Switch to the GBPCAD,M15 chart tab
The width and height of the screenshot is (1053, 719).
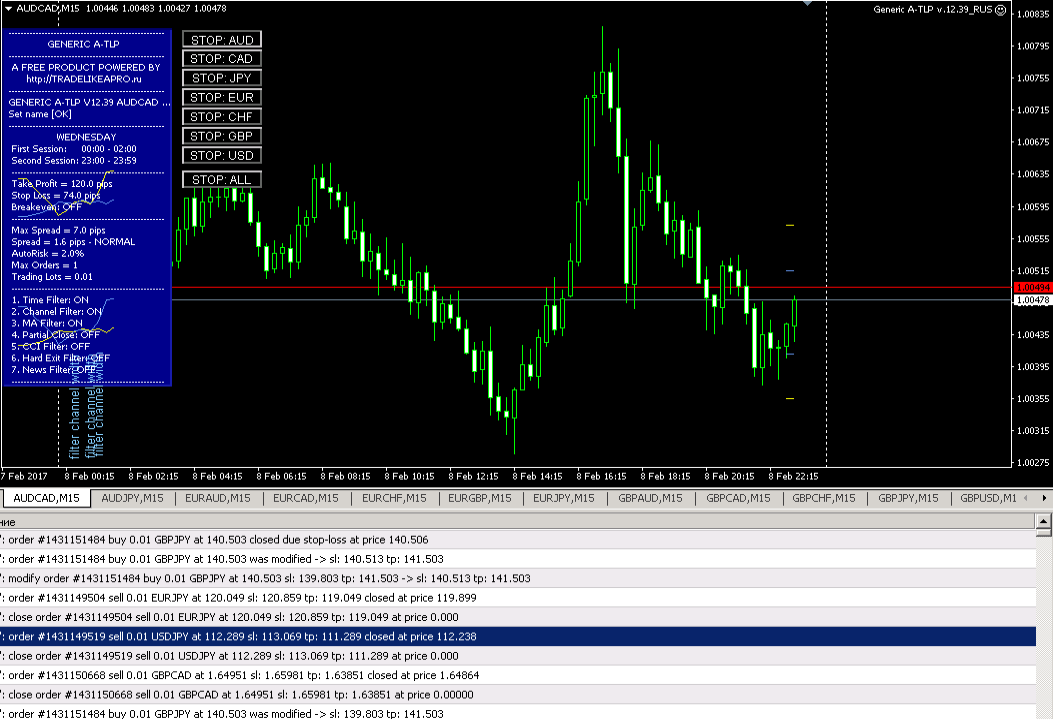click(738, 498)
